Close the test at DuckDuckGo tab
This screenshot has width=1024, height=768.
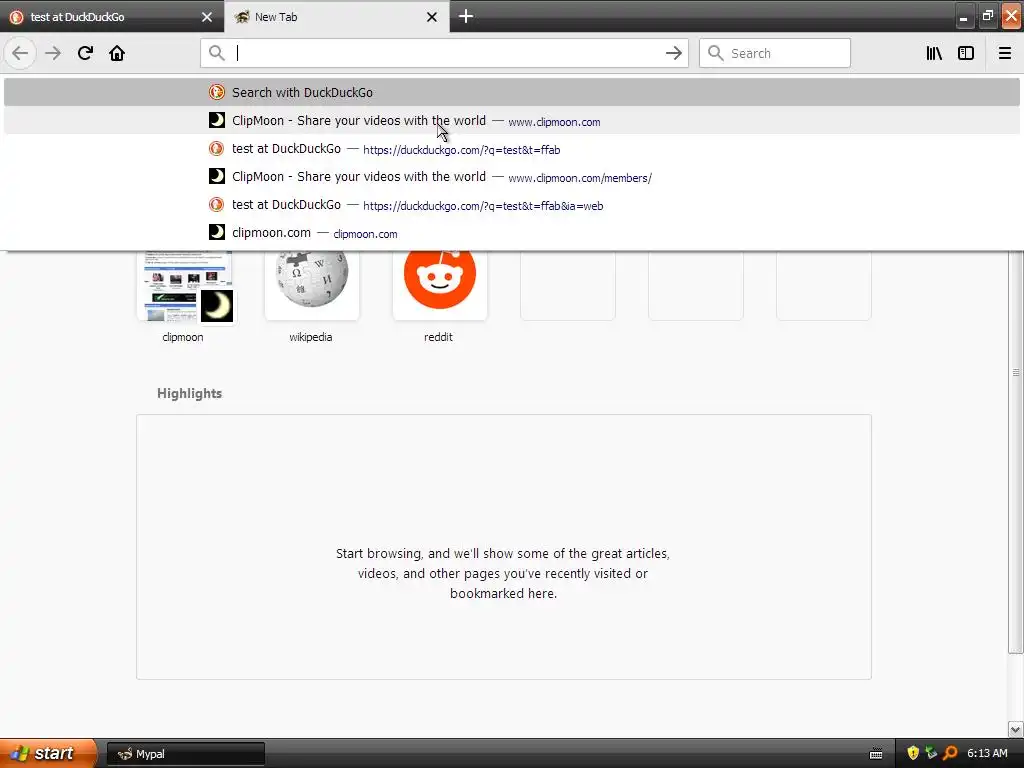point(207,17)
